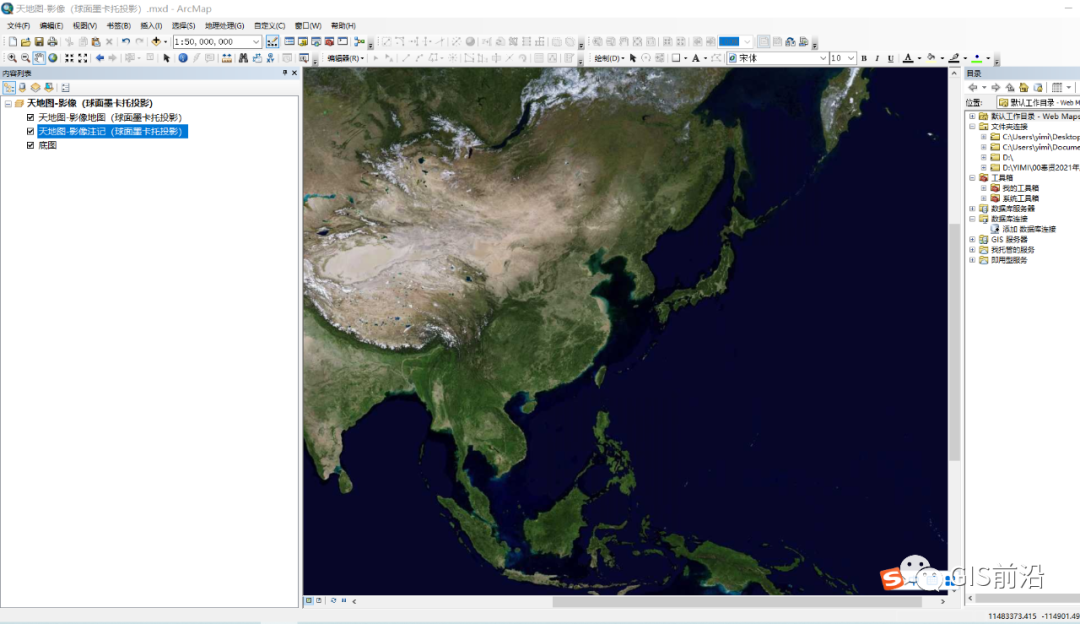Select the Measure ruler tool

tap(227, 59)
